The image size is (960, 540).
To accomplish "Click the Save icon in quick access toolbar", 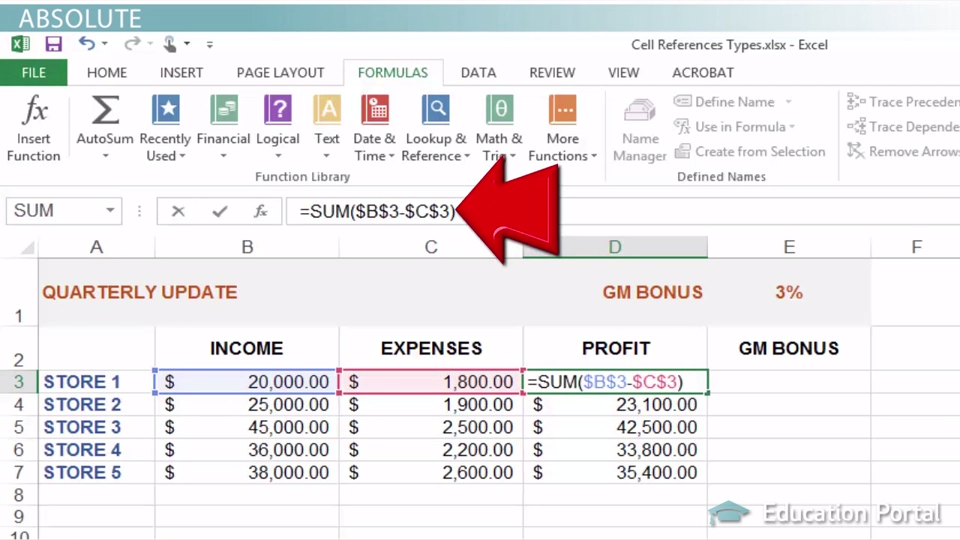I will point(53,44).
